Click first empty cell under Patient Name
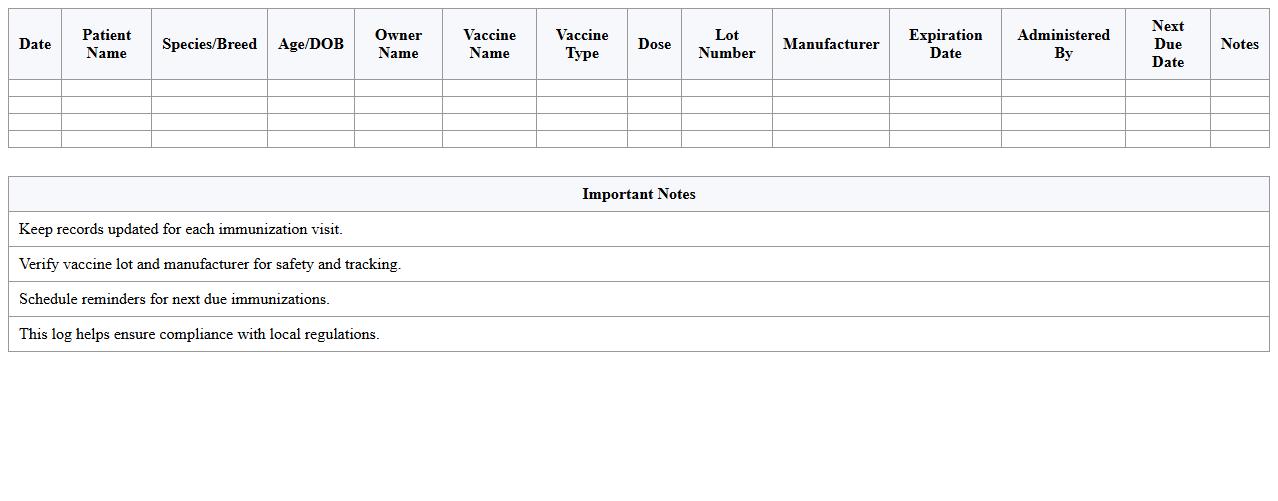This screenshot has height=501, width=1278. click(x=106, y=88)
